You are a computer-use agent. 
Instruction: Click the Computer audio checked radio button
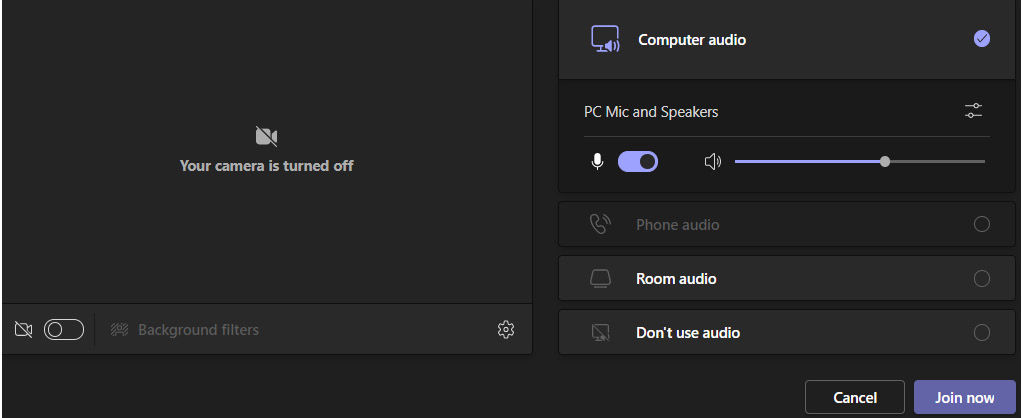click(981, 39)
